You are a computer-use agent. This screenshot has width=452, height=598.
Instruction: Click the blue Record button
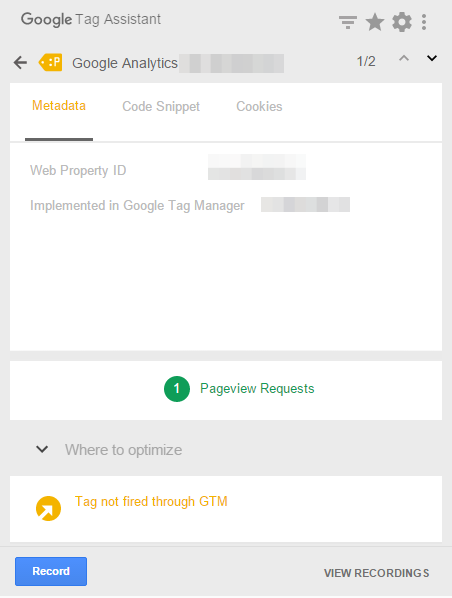tap(51, 571)
